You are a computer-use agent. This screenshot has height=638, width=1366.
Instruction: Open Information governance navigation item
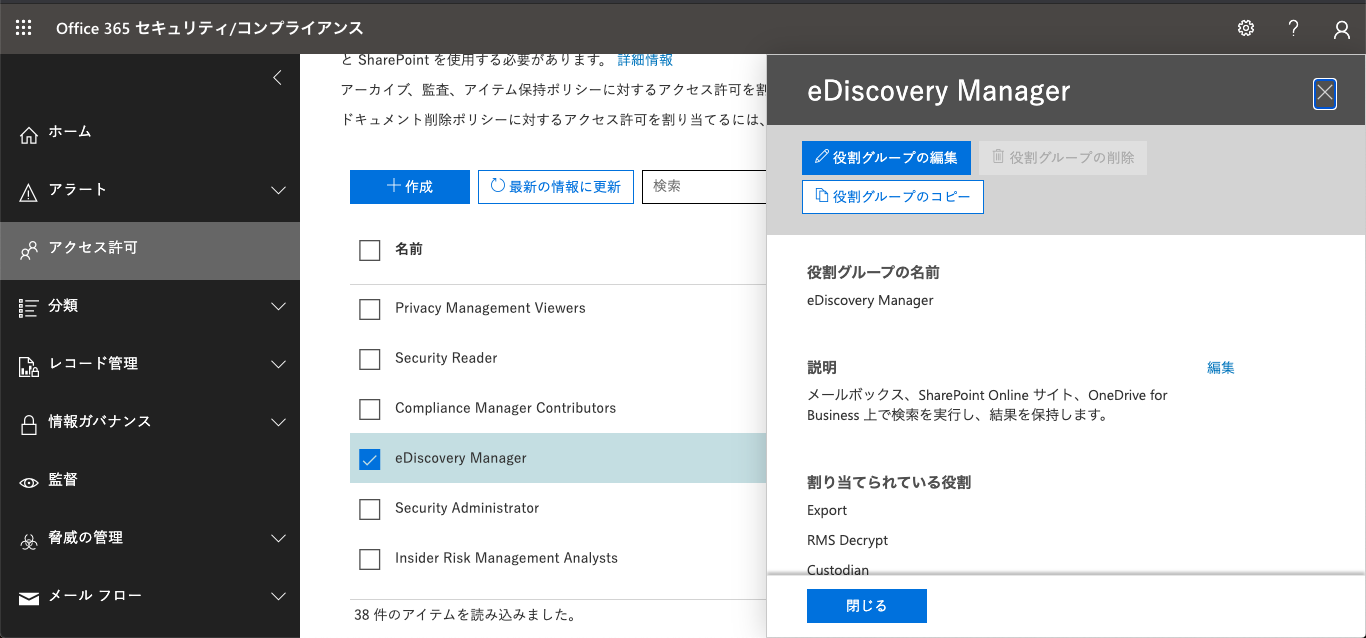(100, 422)
